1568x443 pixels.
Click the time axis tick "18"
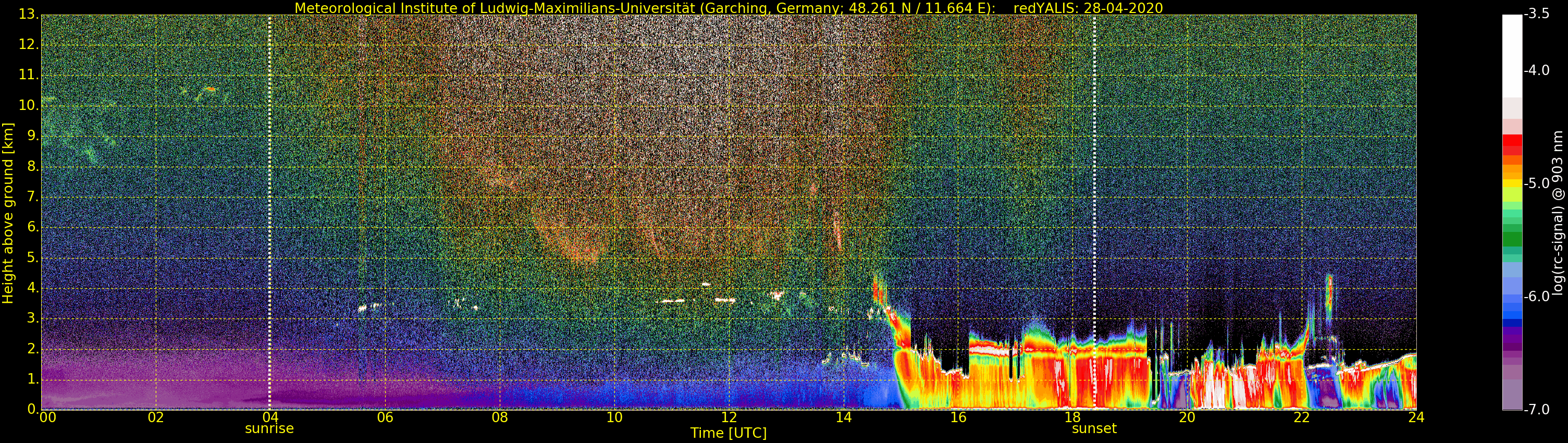click(1072, 417)
